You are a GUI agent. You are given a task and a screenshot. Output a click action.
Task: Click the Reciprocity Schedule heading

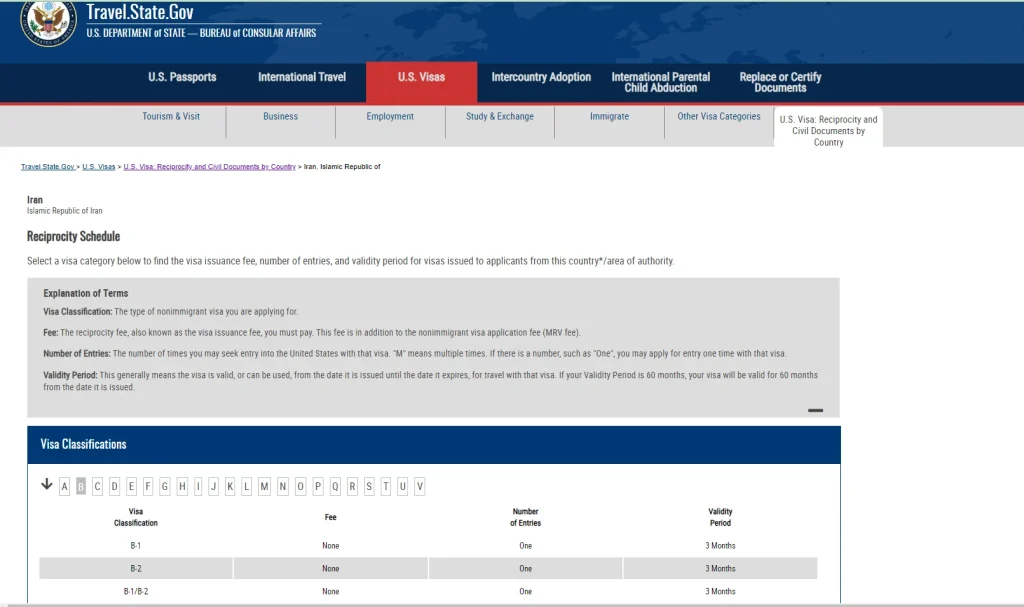click(73, 236)
